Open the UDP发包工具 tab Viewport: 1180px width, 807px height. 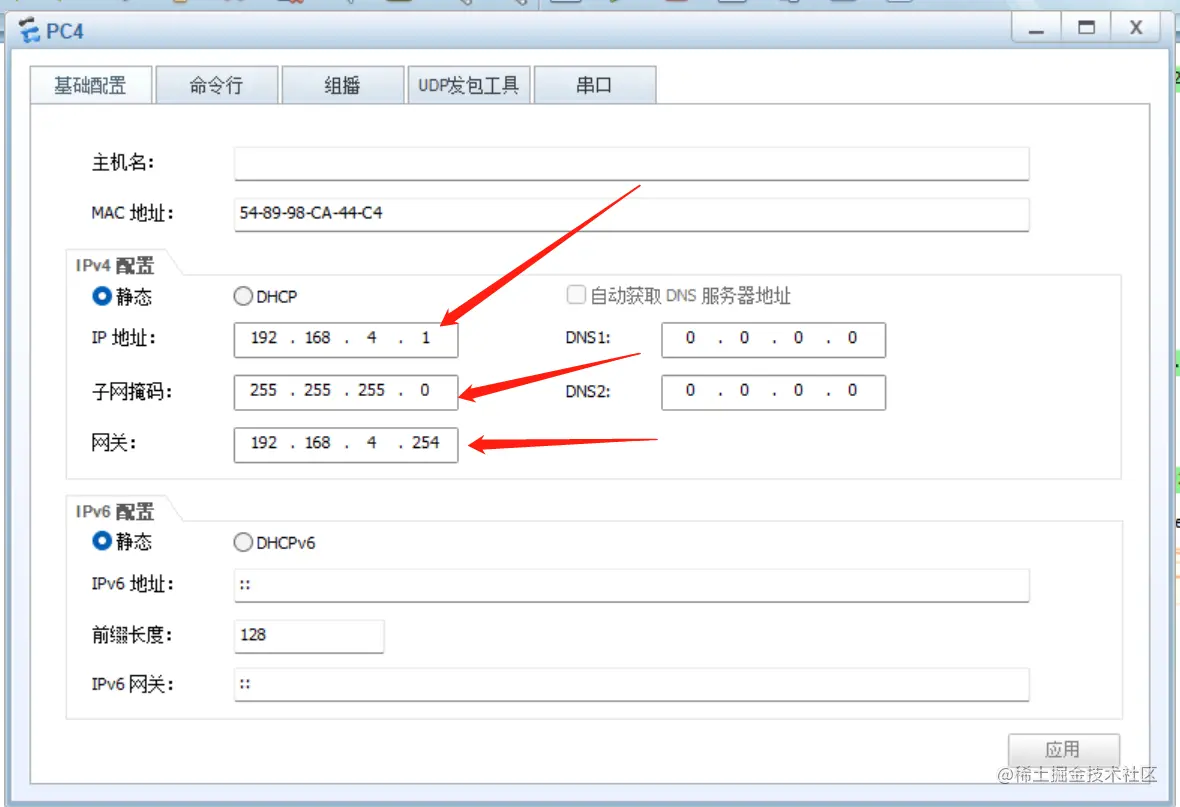click(x=469, y=85)
